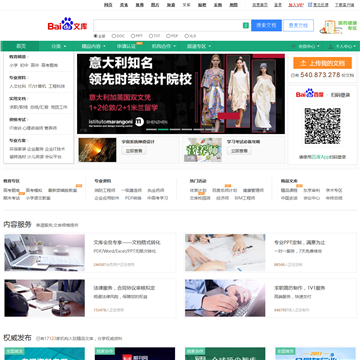Click the 下载客户端 link

[344, 5]
